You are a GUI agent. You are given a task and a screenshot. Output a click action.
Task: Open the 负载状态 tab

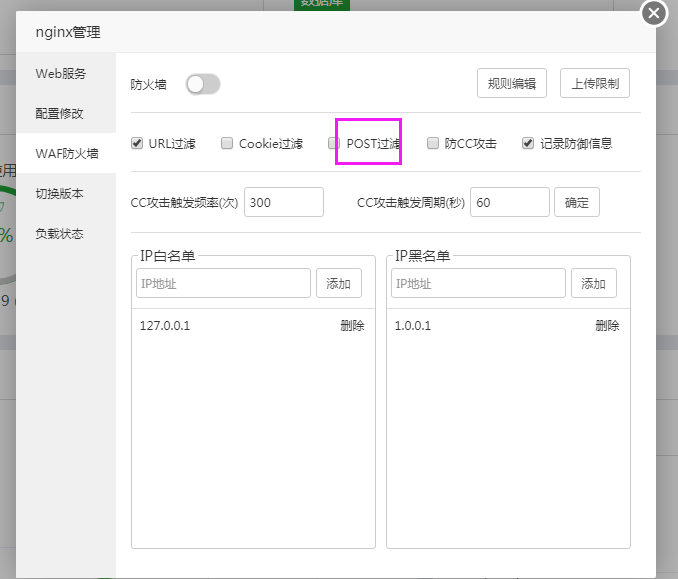pos(66,234)
